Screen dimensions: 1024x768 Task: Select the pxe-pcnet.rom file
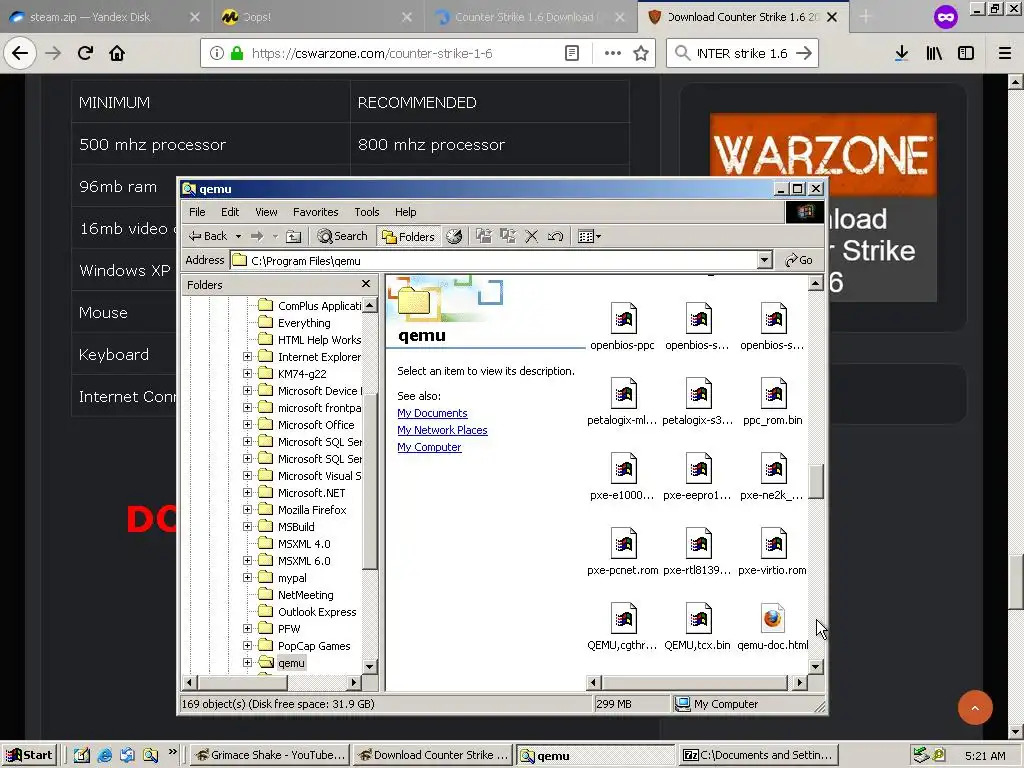coord(622,552)
